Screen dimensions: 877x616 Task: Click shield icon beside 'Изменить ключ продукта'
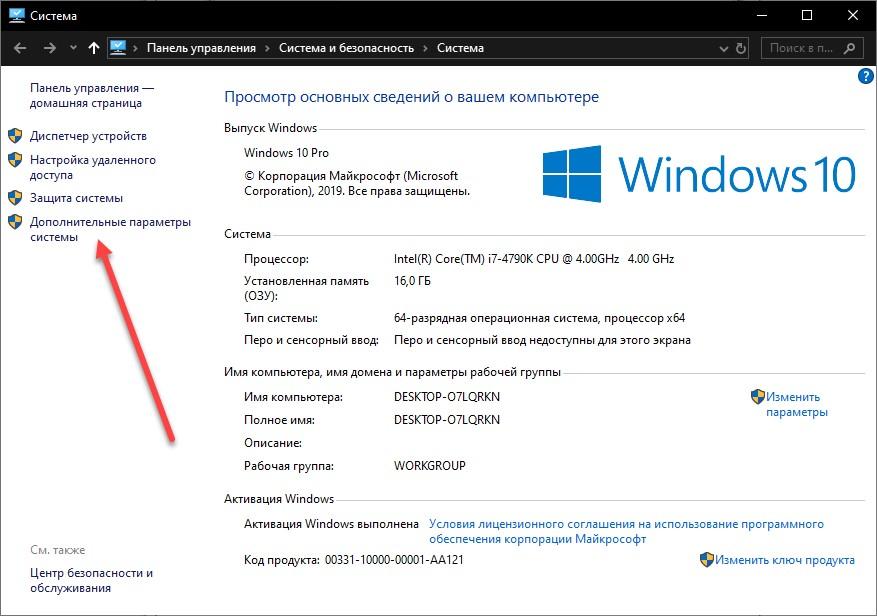707,559
